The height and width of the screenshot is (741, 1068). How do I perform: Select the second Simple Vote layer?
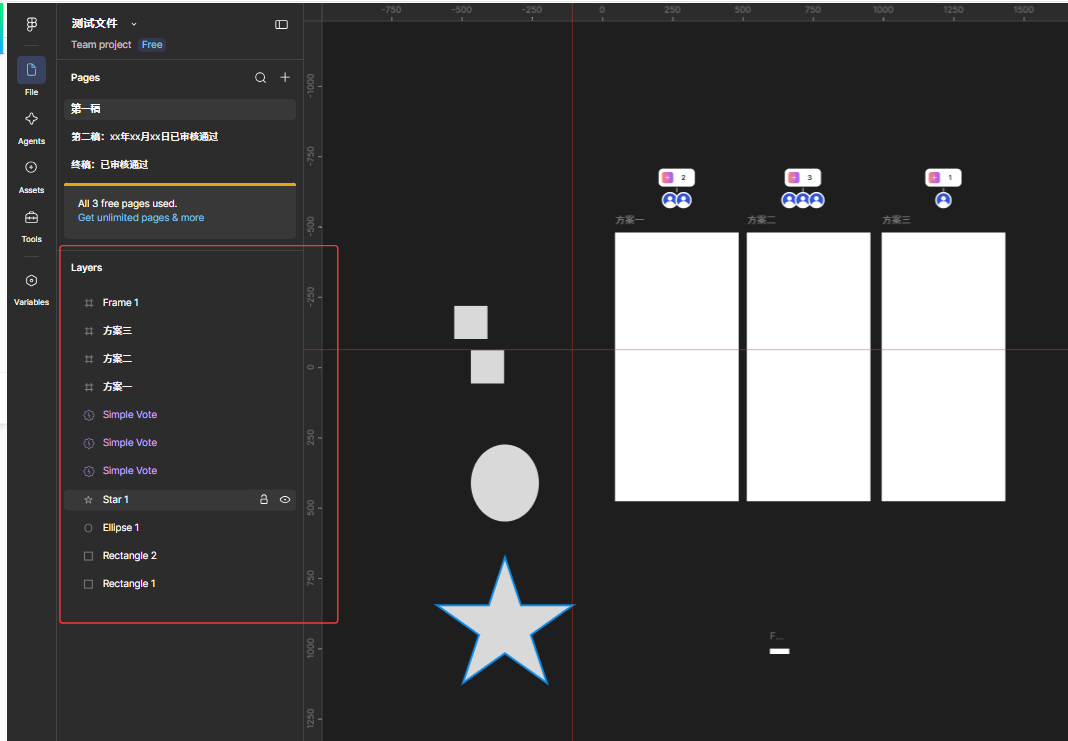tap(180, 443)
